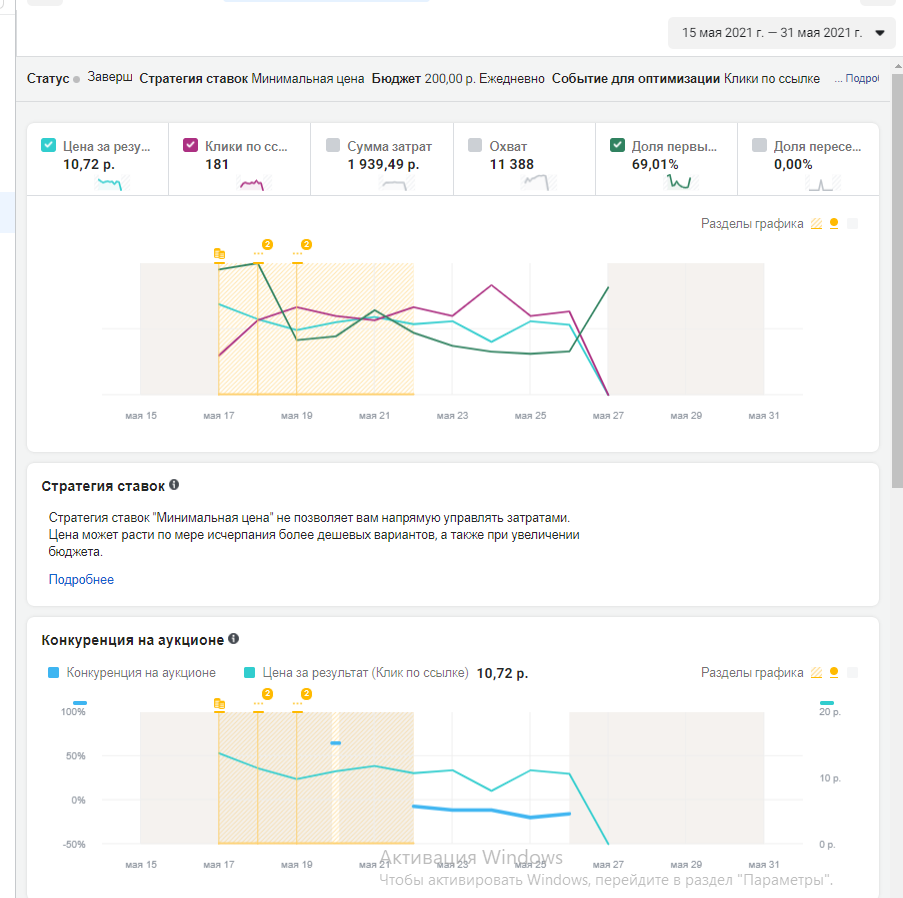The width and height of the screenshot is (903, 898).
Task: Expand campaign details via the truncated Подроб... link
Action: tap(861, 78)
